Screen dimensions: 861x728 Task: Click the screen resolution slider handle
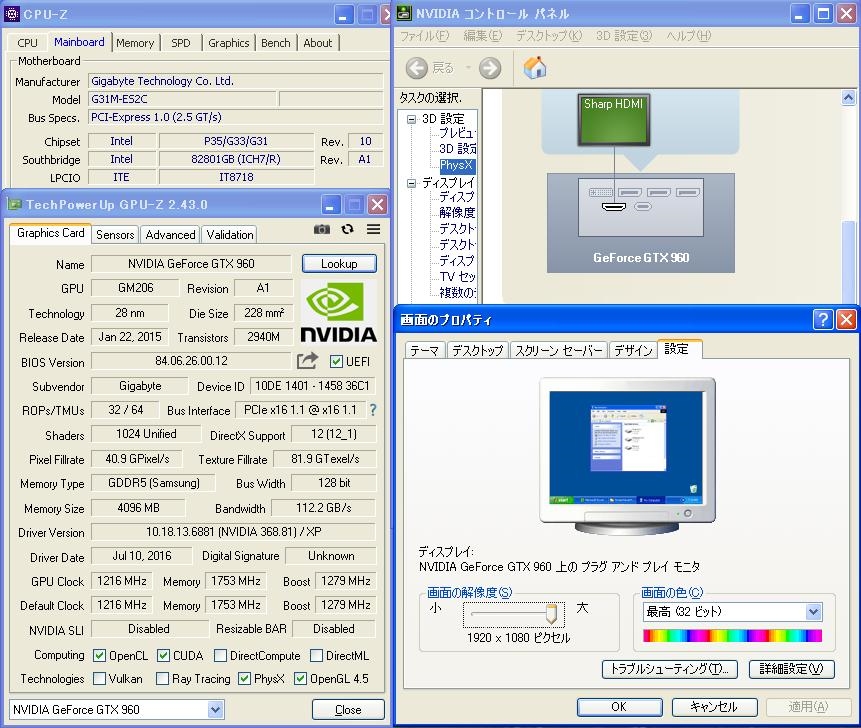tap(550, 613)
